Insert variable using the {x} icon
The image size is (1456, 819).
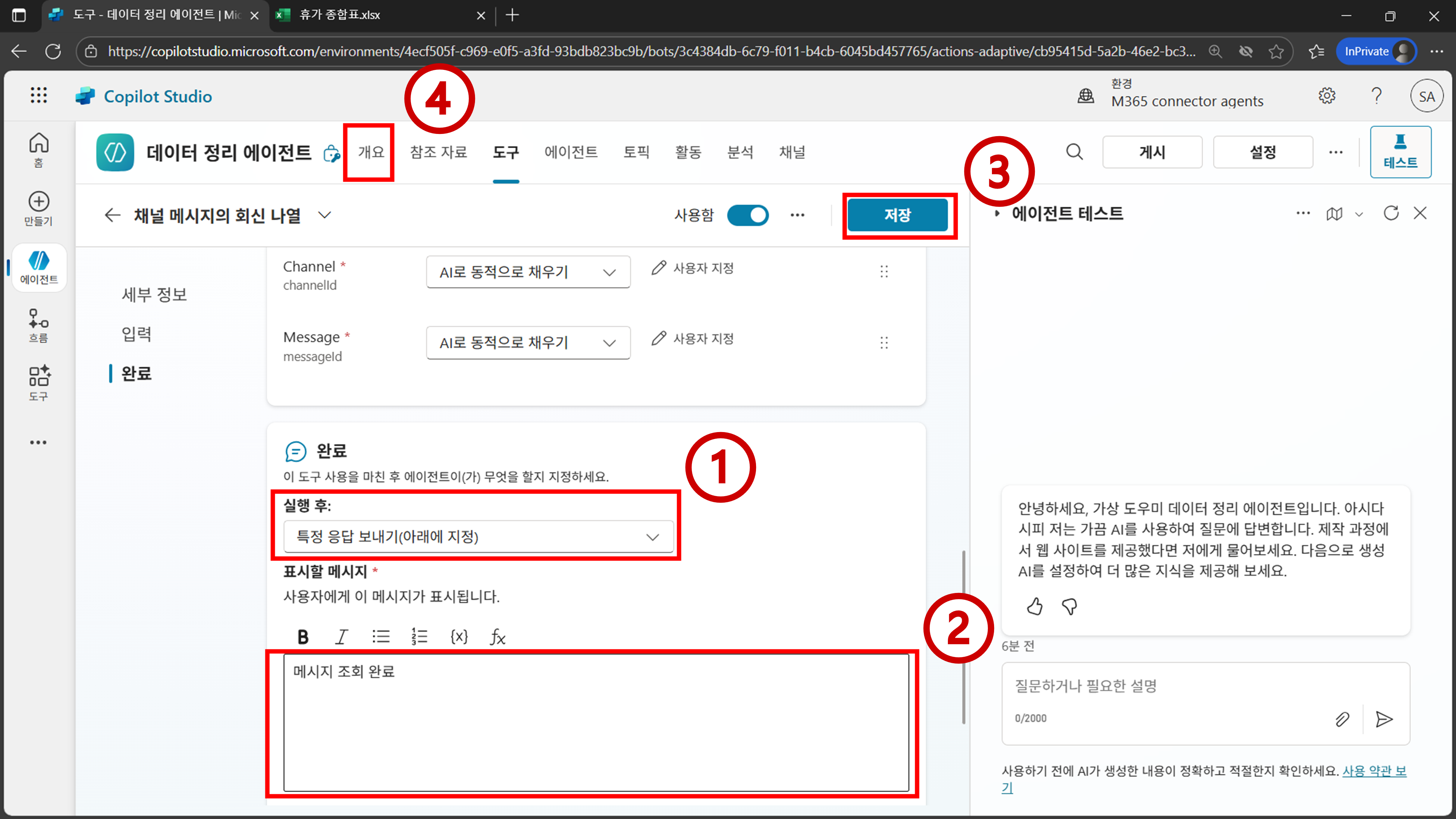point(459,637)
